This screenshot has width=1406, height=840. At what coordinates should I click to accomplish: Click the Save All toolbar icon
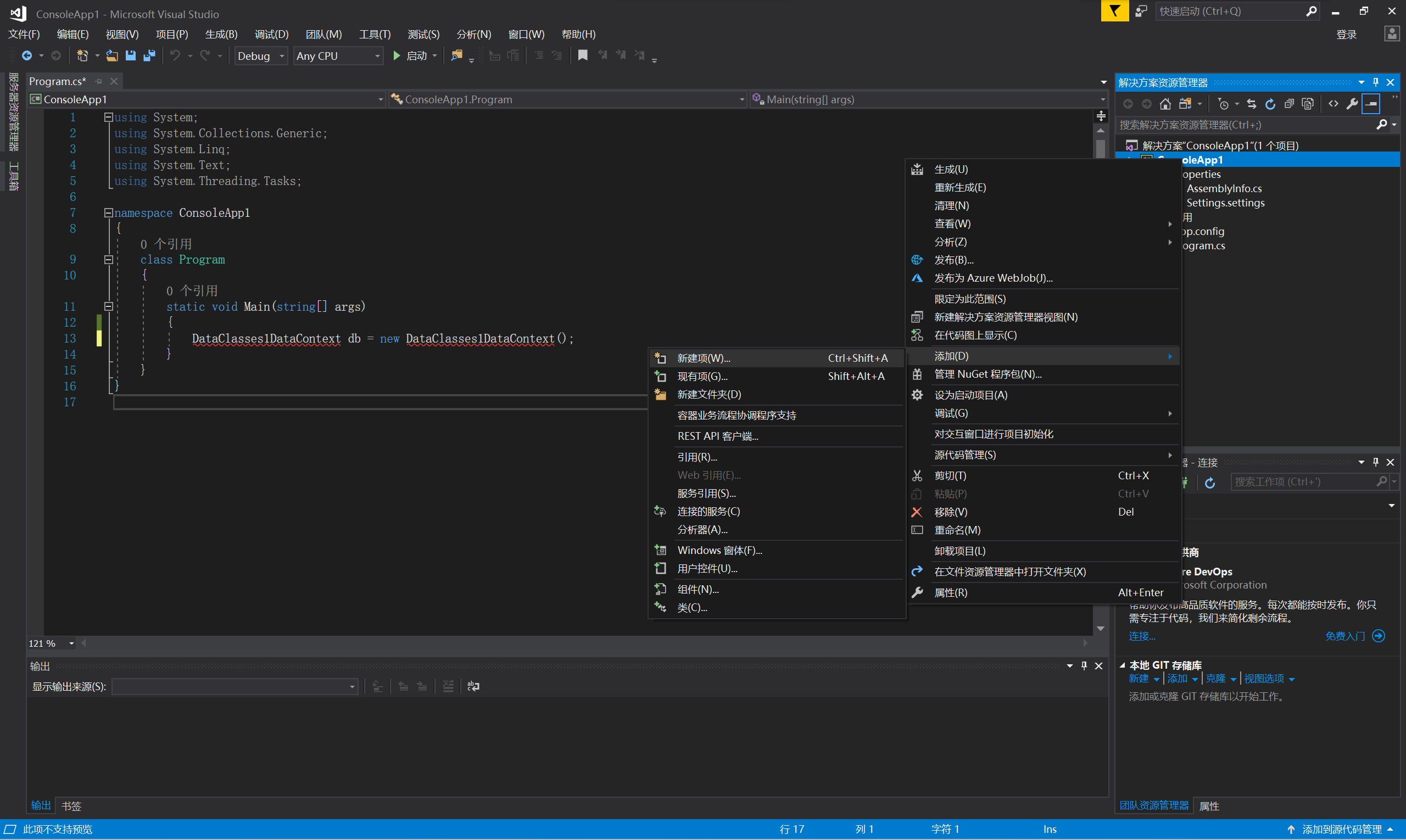(x=149, y=55)
